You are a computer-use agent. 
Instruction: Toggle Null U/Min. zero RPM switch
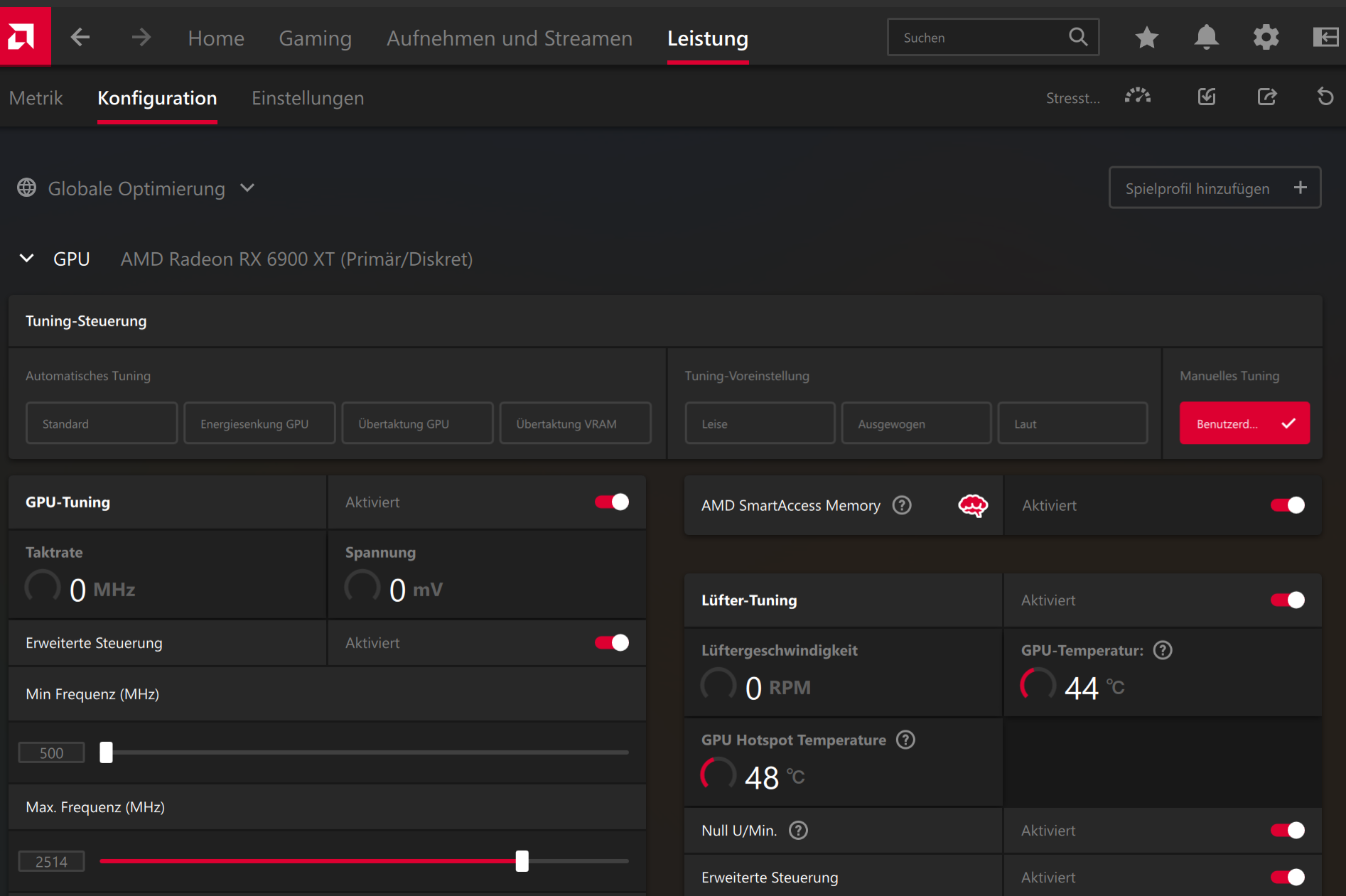pos(1287,831)
